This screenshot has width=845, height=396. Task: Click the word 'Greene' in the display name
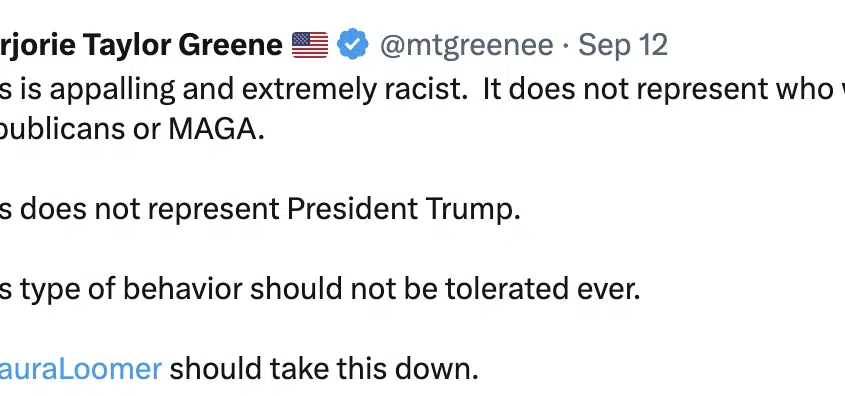[231, 45]
